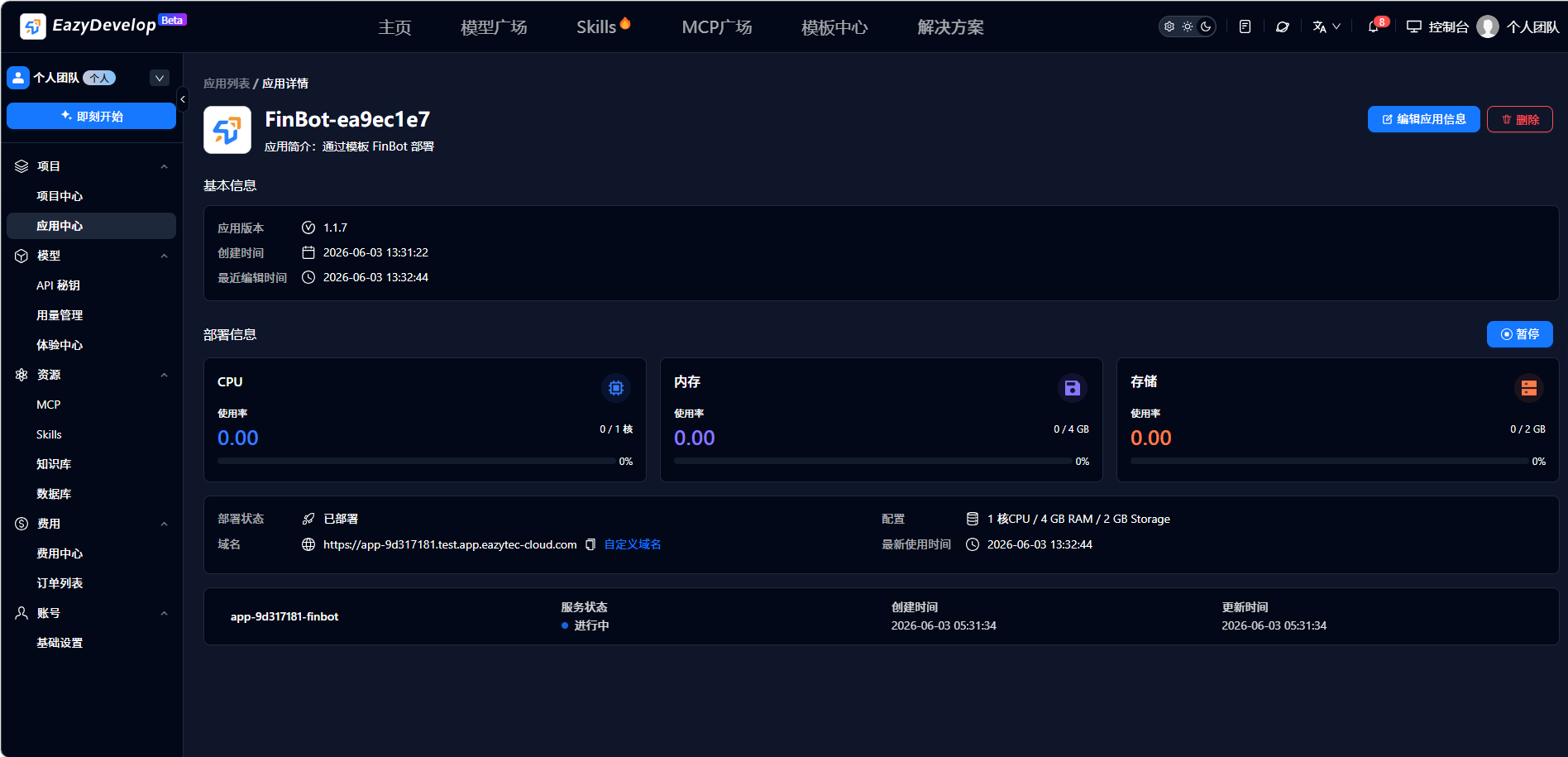Open 模型广场 navigation tab
Screen dimensions: 1568x757
(x=494, y=27)
